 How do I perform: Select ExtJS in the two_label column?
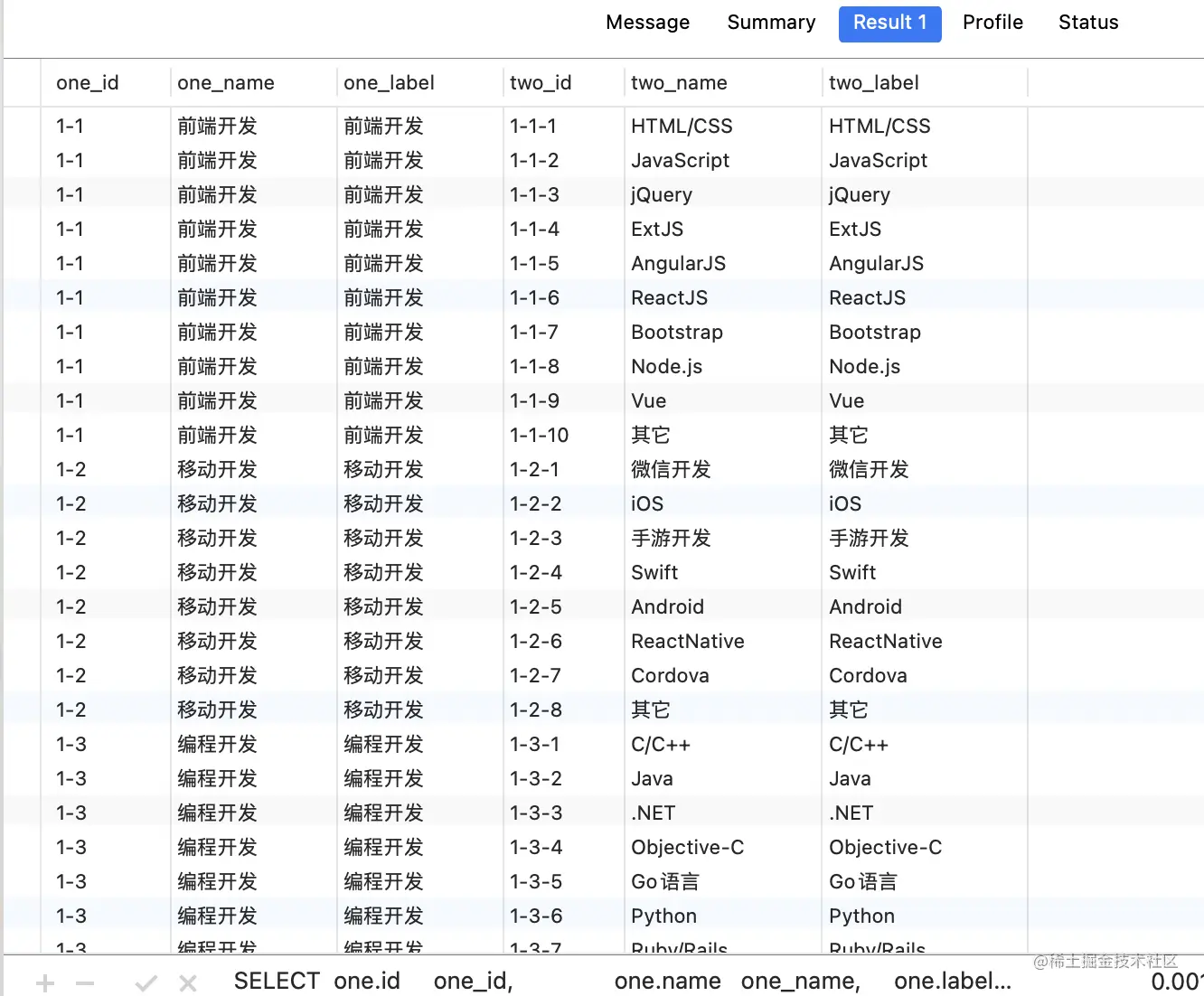click(855, 230)
